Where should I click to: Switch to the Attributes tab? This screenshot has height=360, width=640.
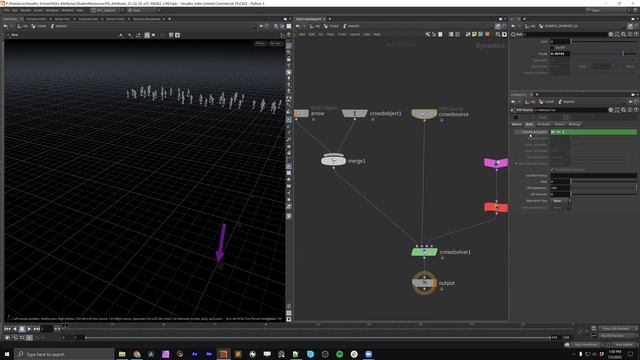tap(544, 124)
